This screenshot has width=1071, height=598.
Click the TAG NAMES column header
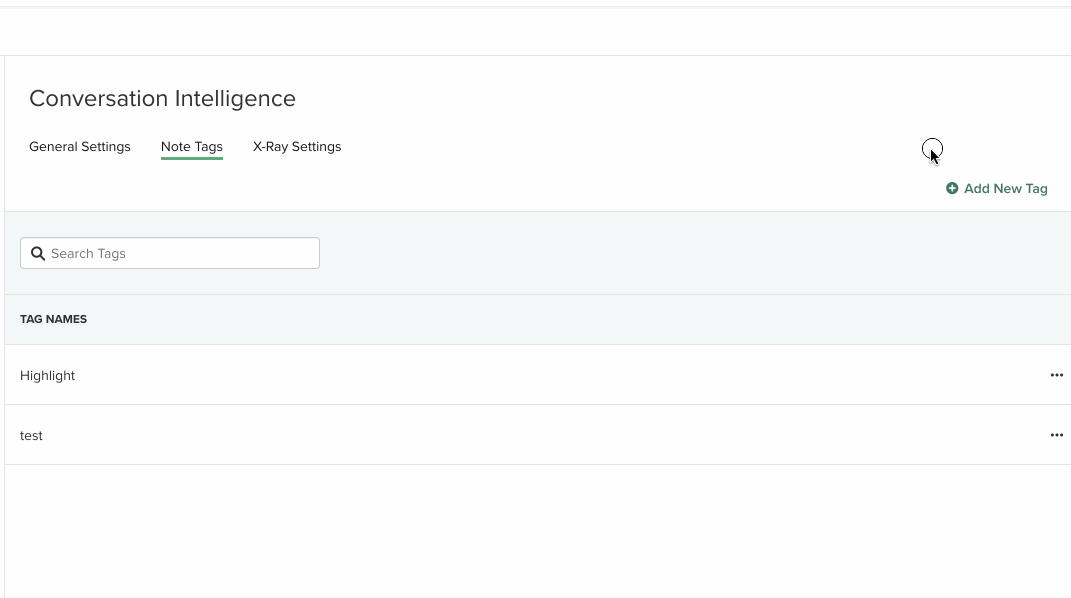click(53, 319)
